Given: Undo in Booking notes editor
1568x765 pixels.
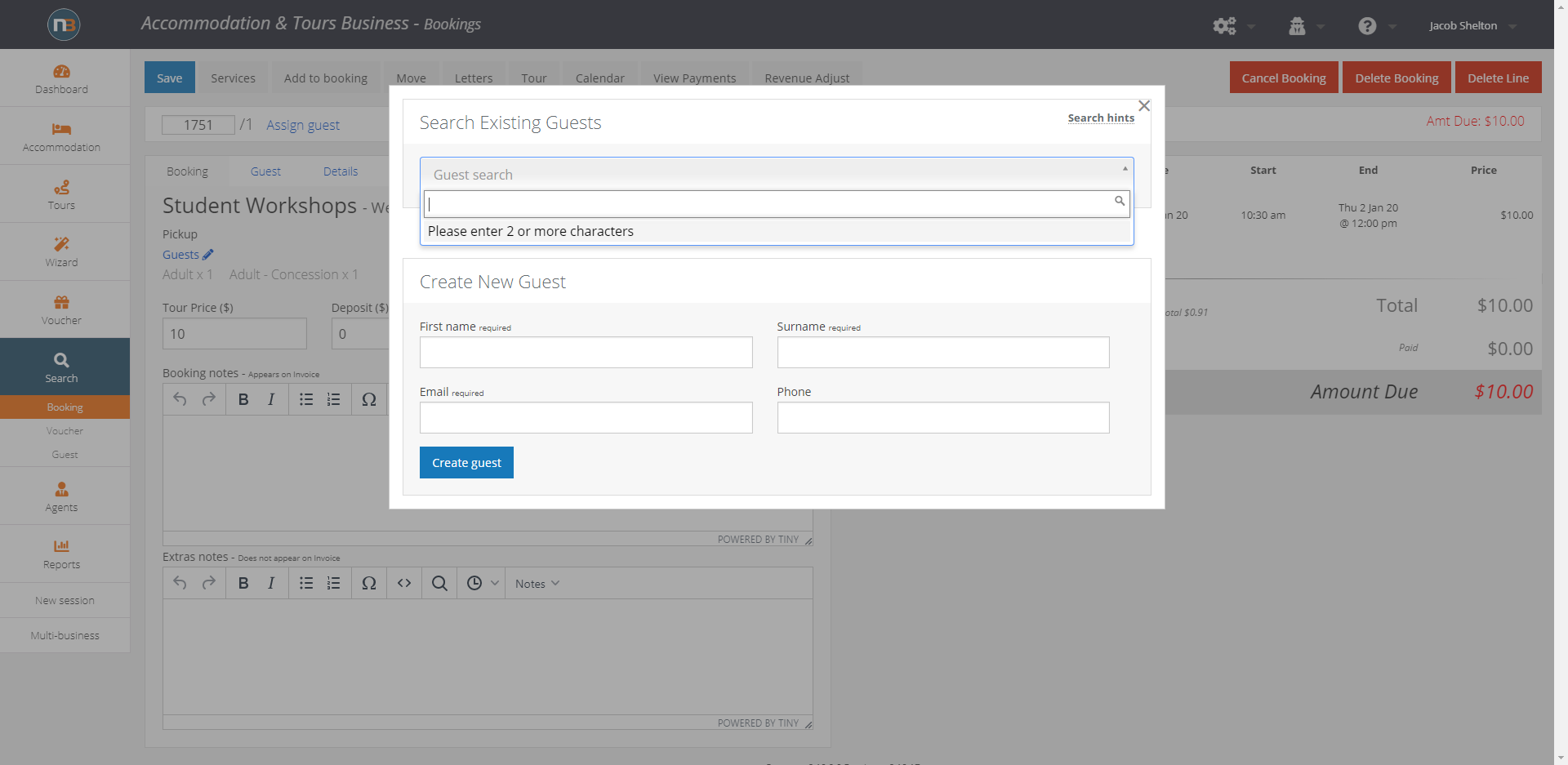Looking at the screenshot, I should click(180, 399).
